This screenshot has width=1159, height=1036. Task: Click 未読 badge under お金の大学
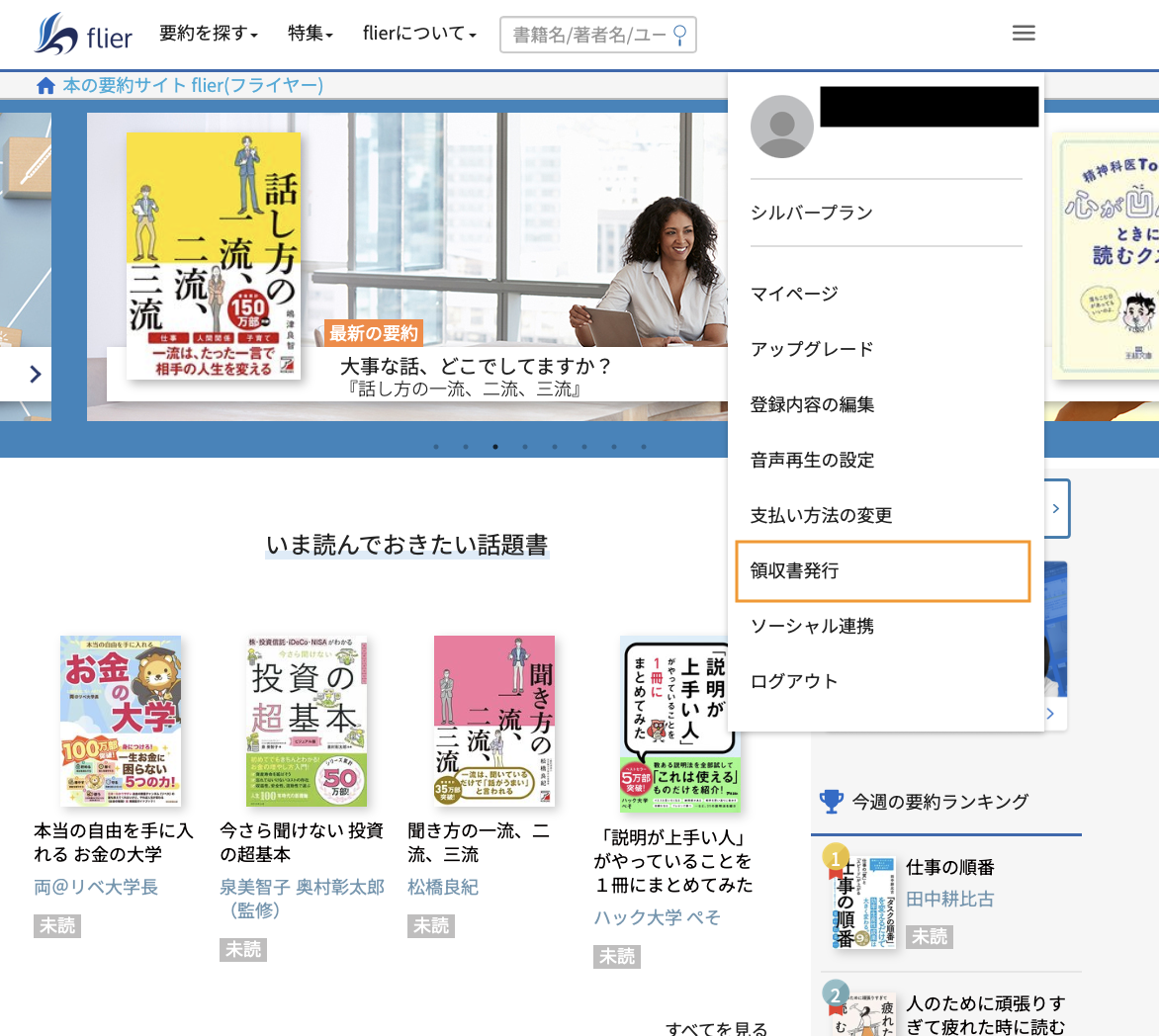[x=57, y=926]
